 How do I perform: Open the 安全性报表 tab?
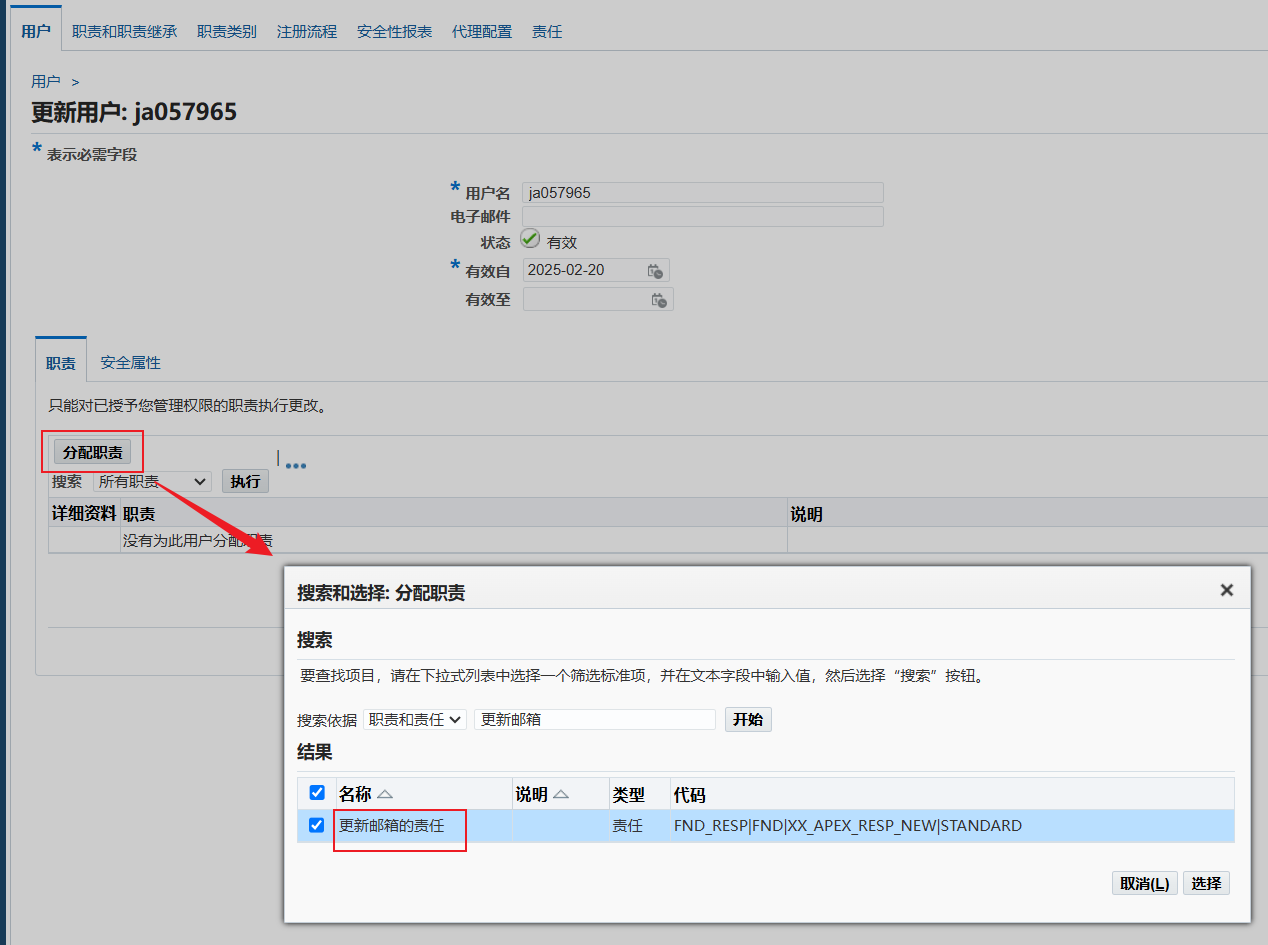[x=395, y=31]
